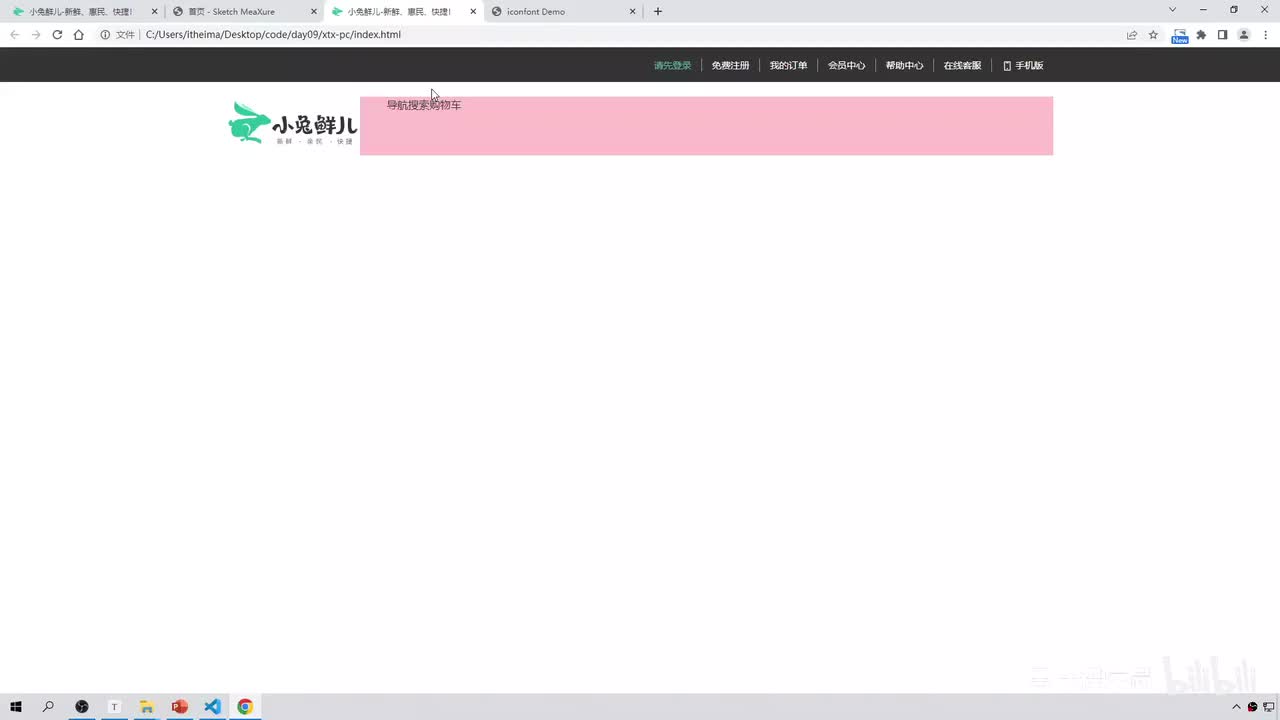Show hidden system tray icons

click(1236, 707)
